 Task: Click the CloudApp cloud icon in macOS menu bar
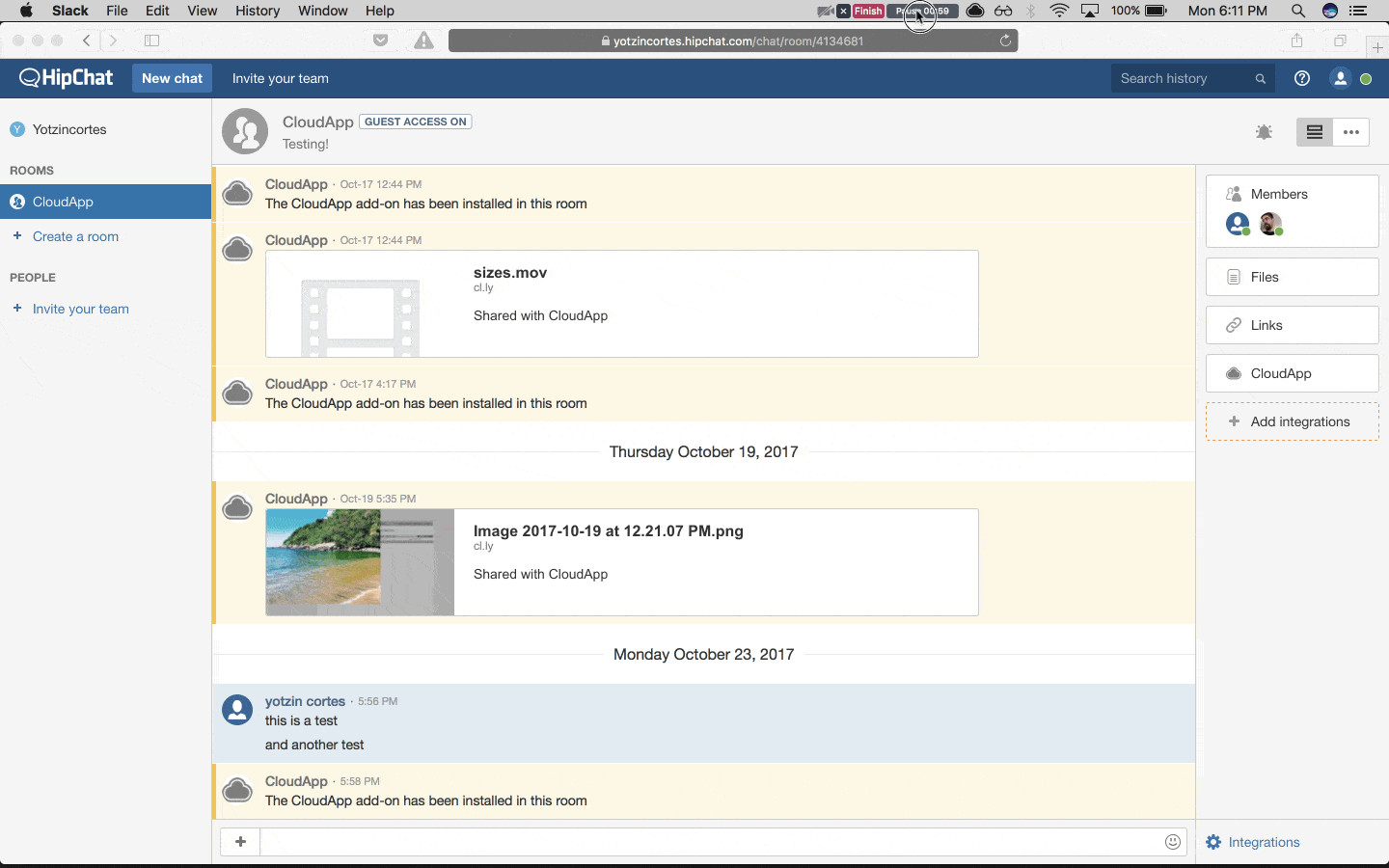point(975,11)
